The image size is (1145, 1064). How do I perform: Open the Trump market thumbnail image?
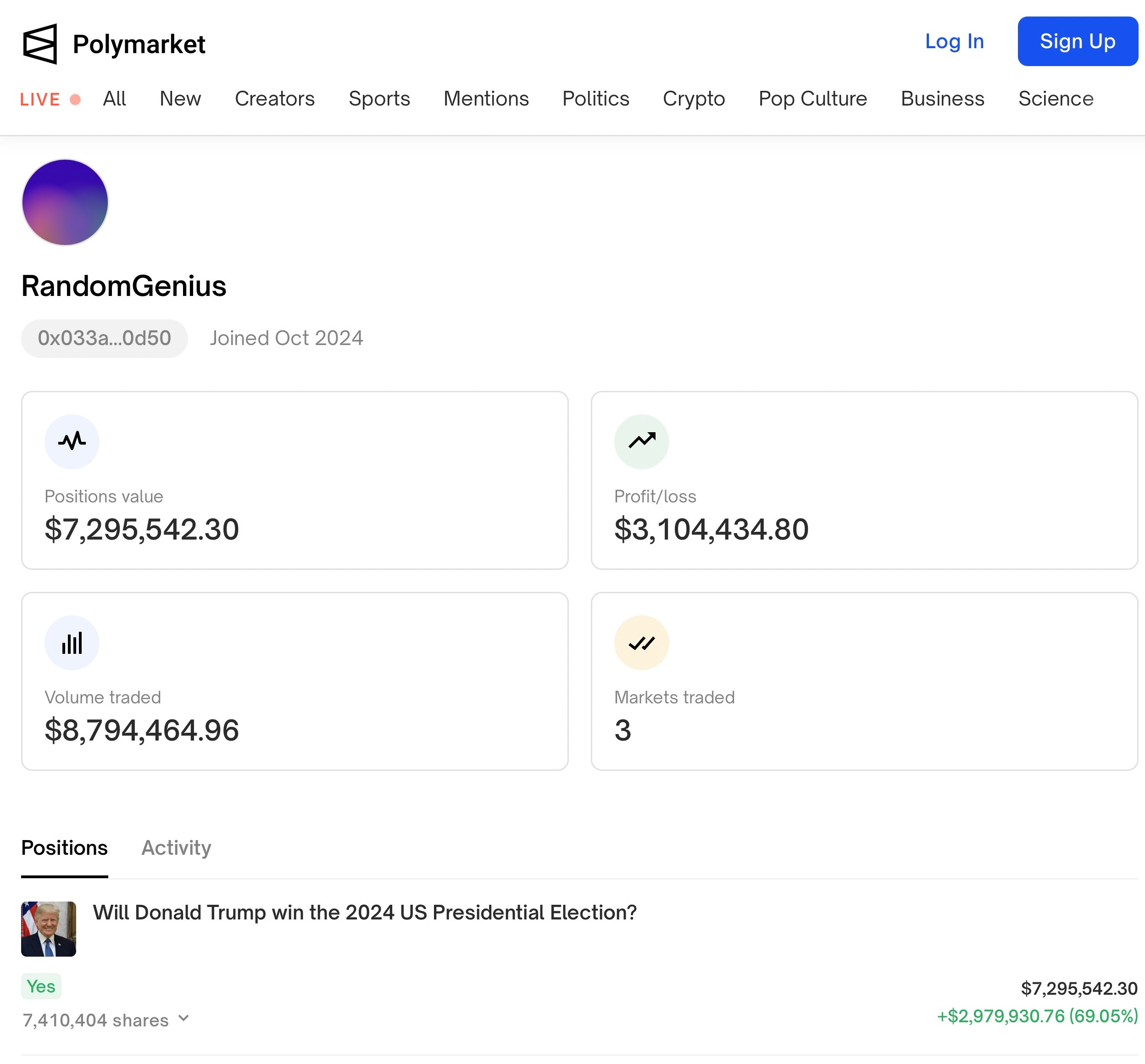[48, 929]
